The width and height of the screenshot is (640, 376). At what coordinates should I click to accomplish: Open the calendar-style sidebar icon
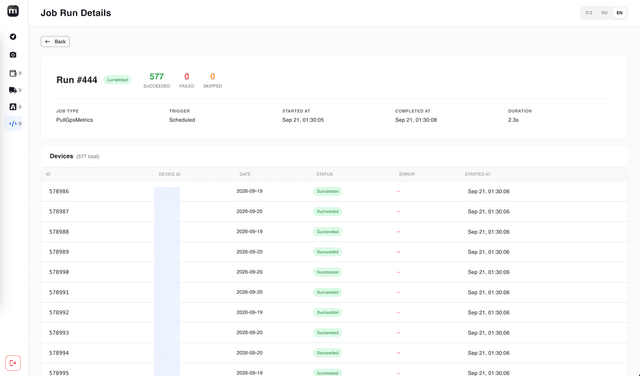(13, 73)
